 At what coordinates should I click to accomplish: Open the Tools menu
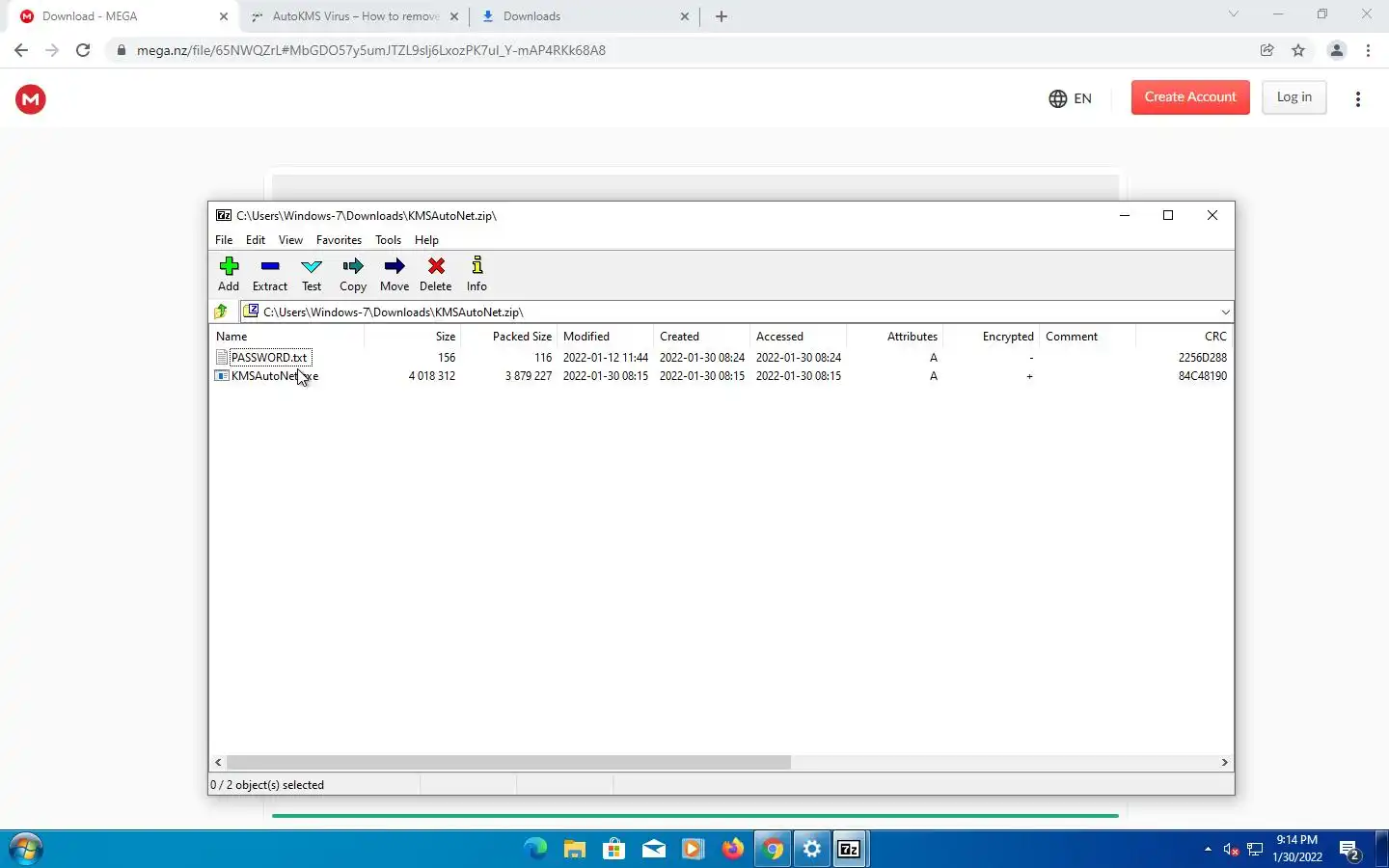(x=388, y=239)
